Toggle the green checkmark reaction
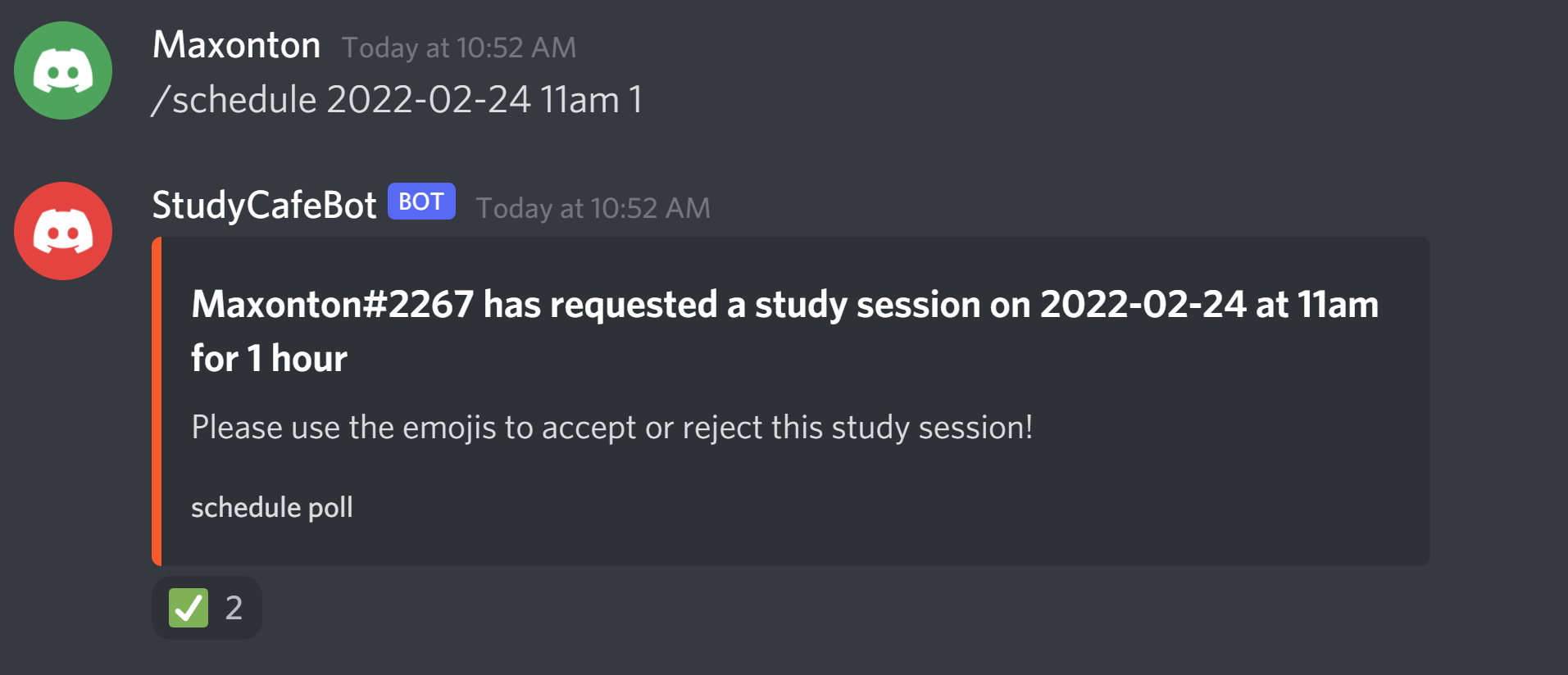The height and width of the screenshot is (675, 1568). (207, 608)
